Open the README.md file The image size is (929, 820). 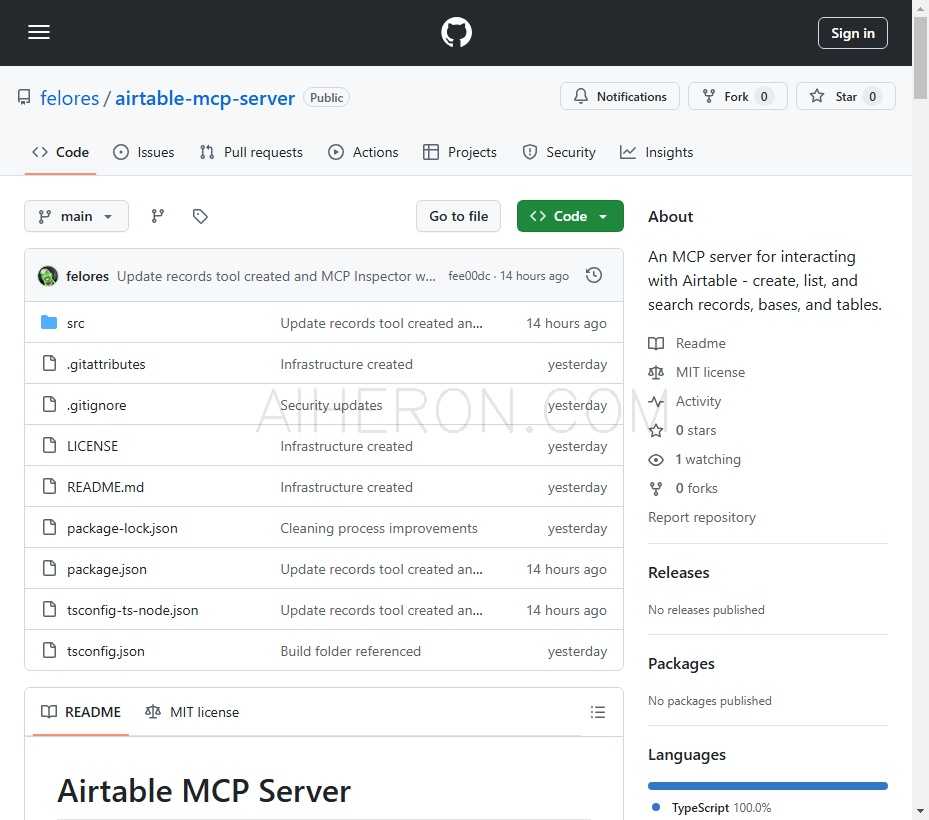[x=105, y=487]
